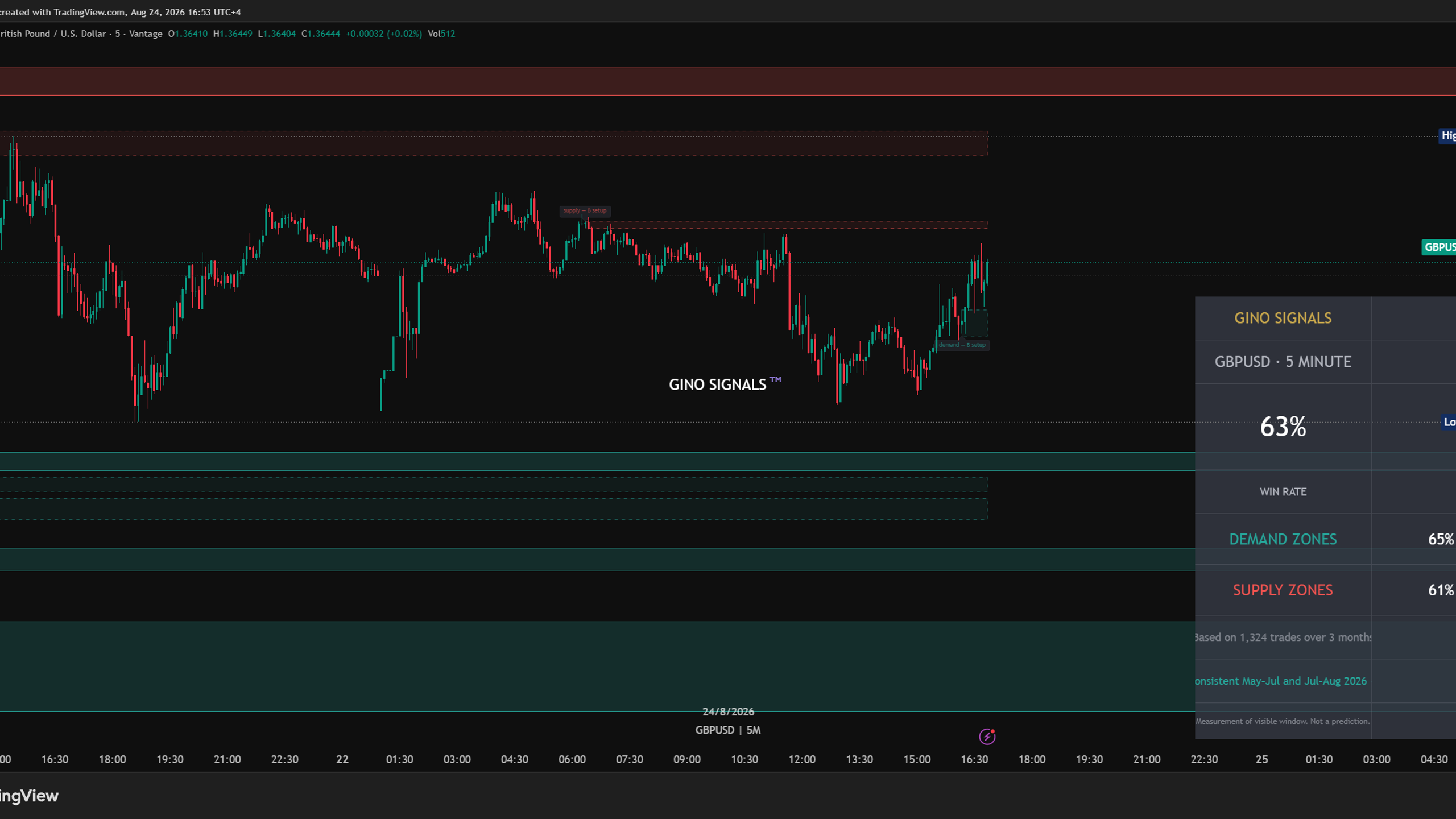Click the 24/8/2026 date label
Screen dimensions: 1456x819
[x=728, y=712]
